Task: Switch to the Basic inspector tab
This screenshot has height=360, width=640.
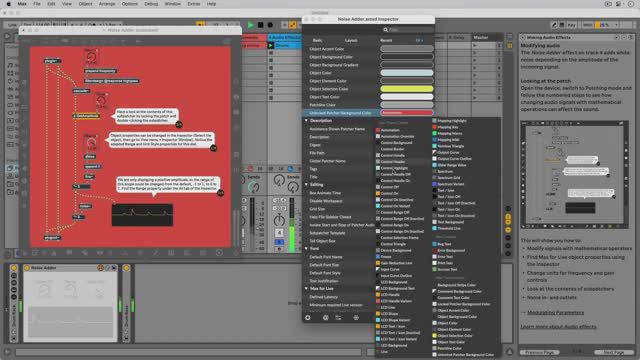Action: (x=317, y=40)
